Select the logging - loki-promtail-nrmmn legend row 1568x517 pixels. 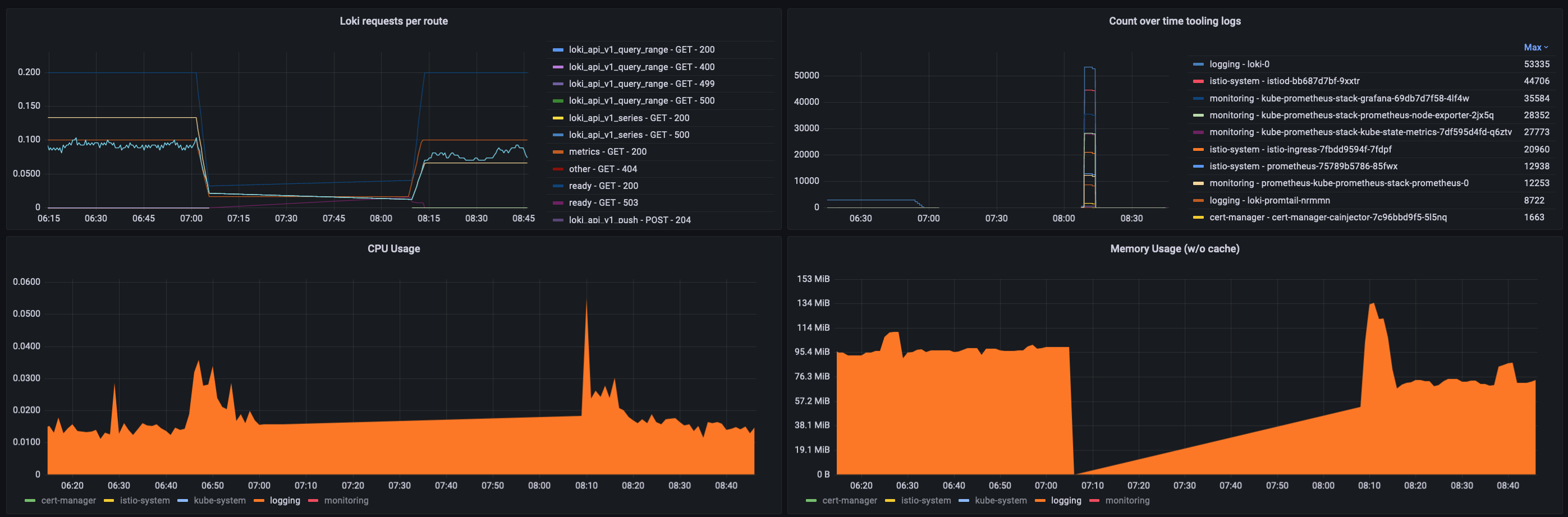1269,201
